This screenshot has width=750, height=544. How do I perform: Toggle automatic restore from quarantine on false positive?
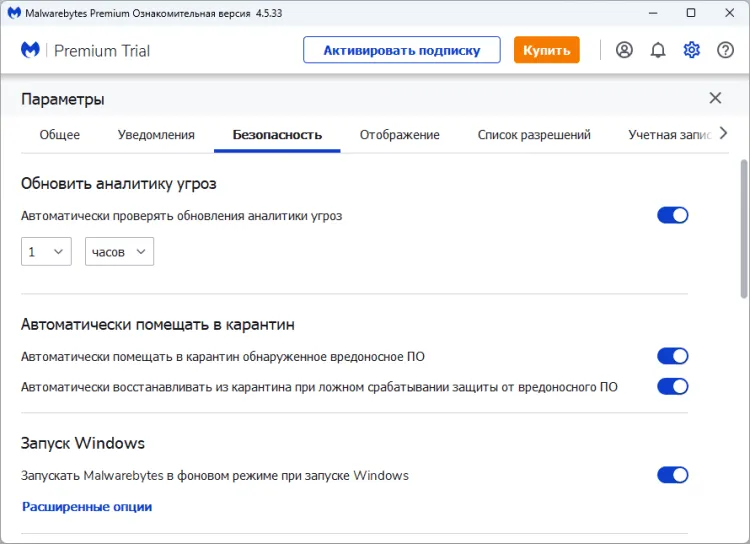[672, 386]
